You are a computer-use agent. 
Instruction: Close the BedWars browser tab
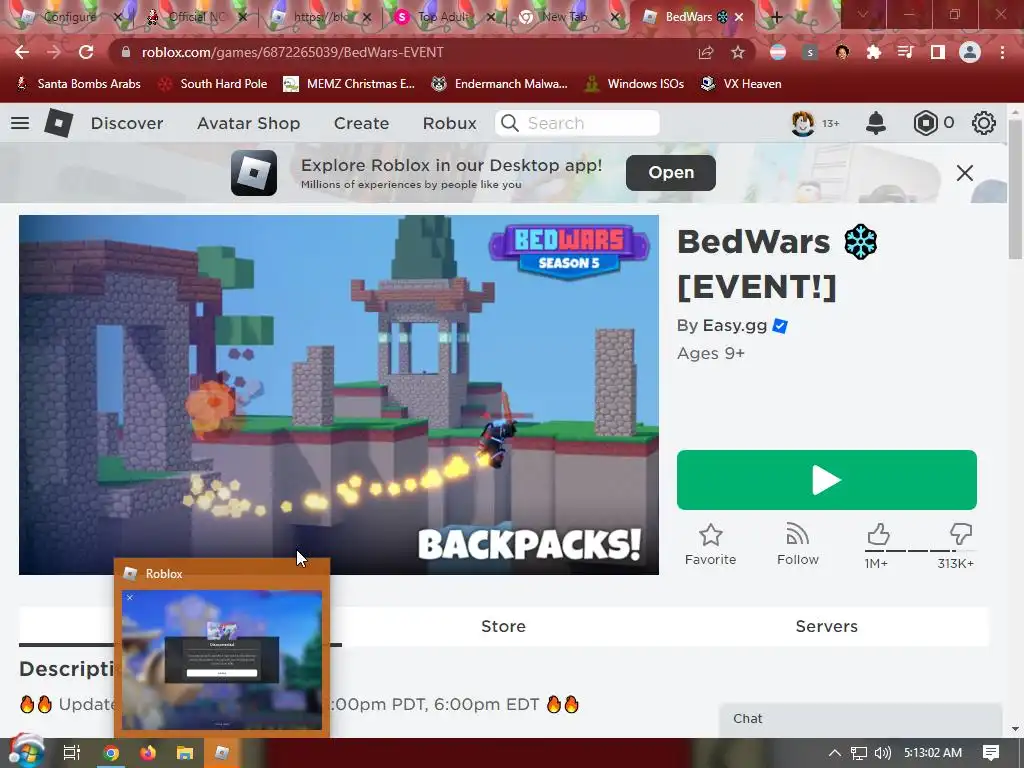click(x=739, y=18)
